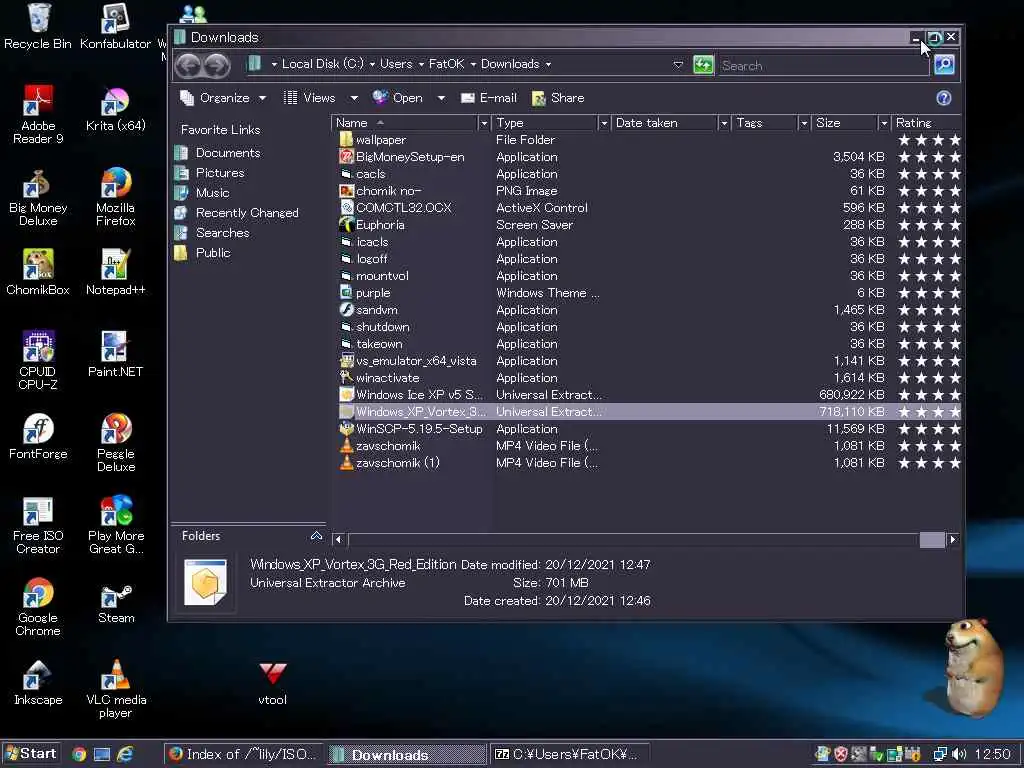The image size is (1024, 768).
Task: Open the Name column filter dropdown
Action: point(484,123)
